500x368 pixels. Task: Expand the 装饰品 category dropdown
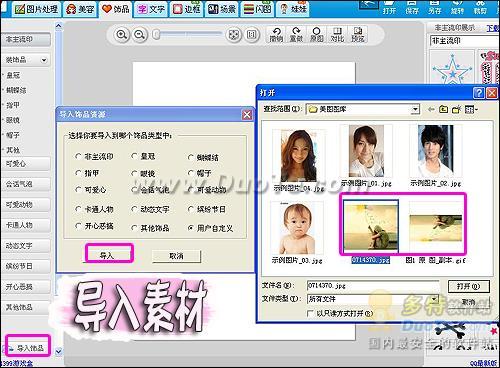click(44, 60)
